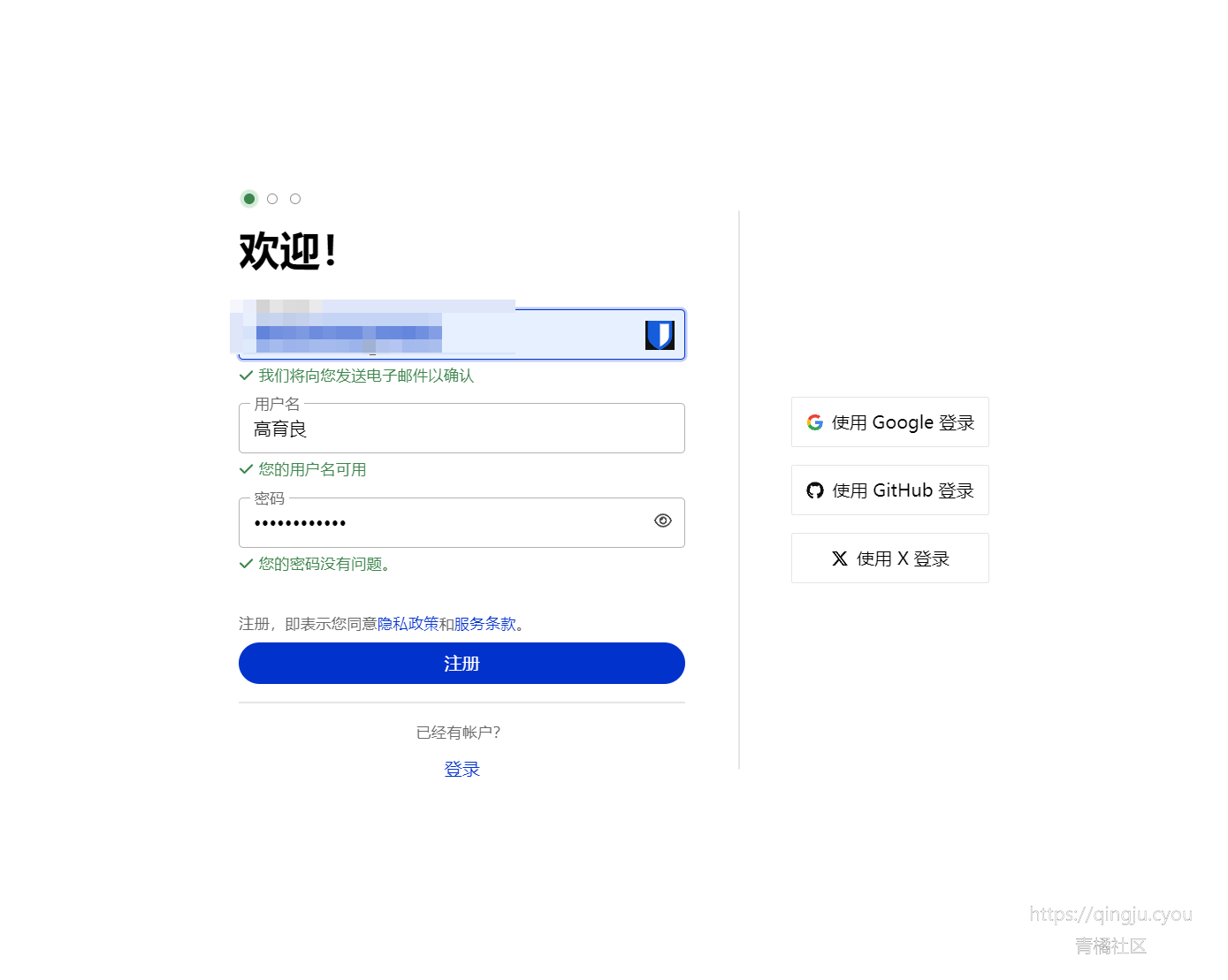Click the checkmark beside 您的密码没有问题
Screen dimensions: 1228x980
click(247, 564)
